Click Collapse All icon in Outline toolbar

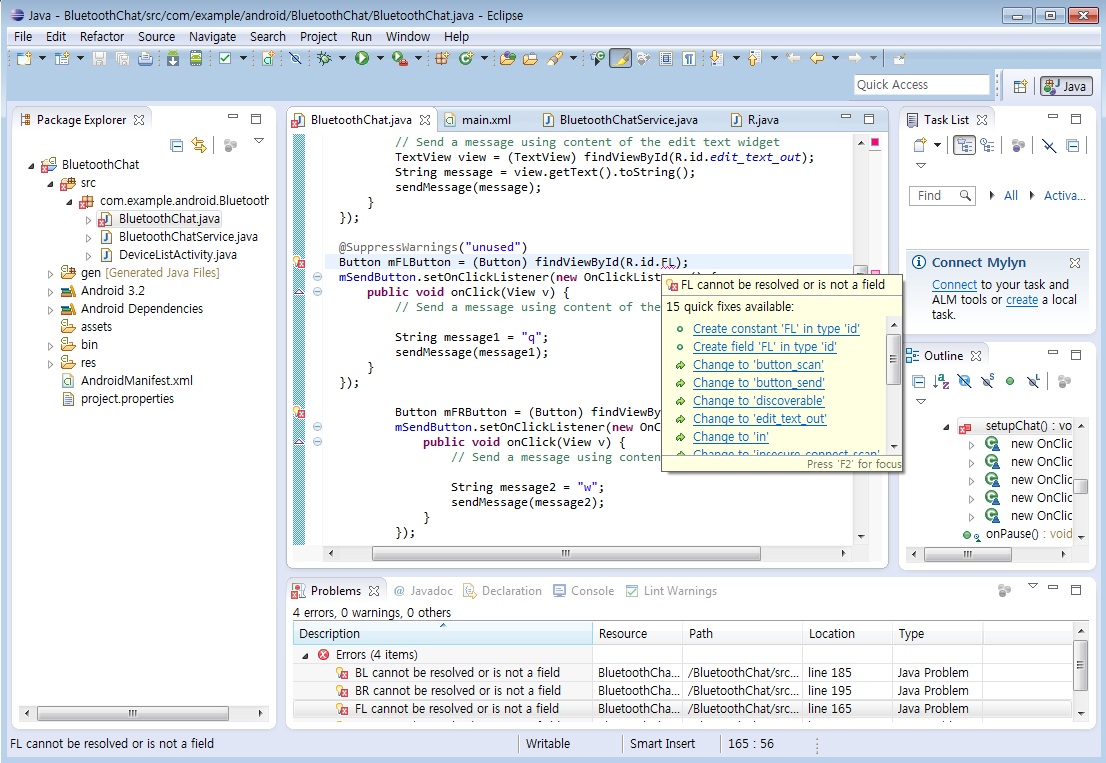918,382
